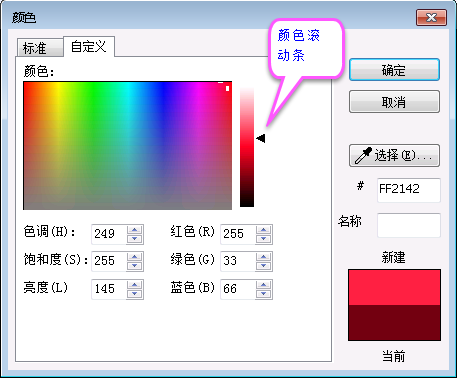Close the 颜色 dialog window
This screenshot has width=457, height=378.
431,17
